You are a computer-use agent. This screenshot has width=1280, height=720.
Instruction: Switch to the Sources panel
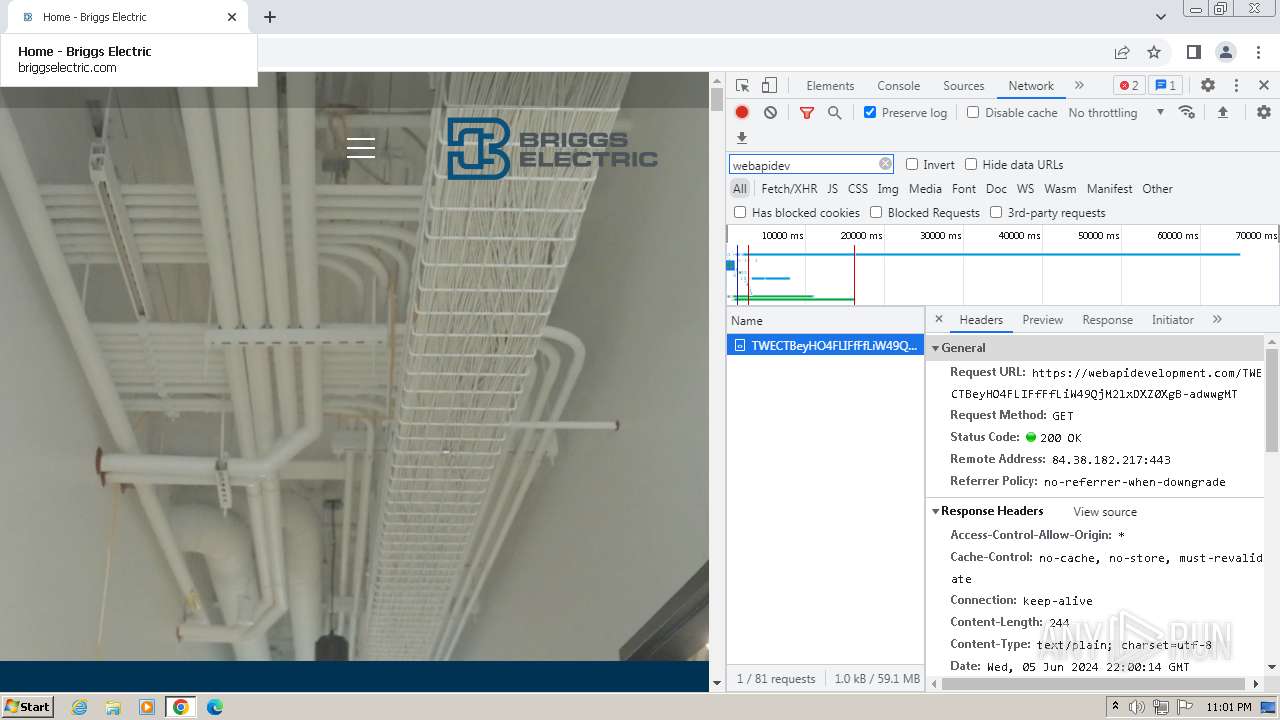pyautogui.click(x=964, y=86)
